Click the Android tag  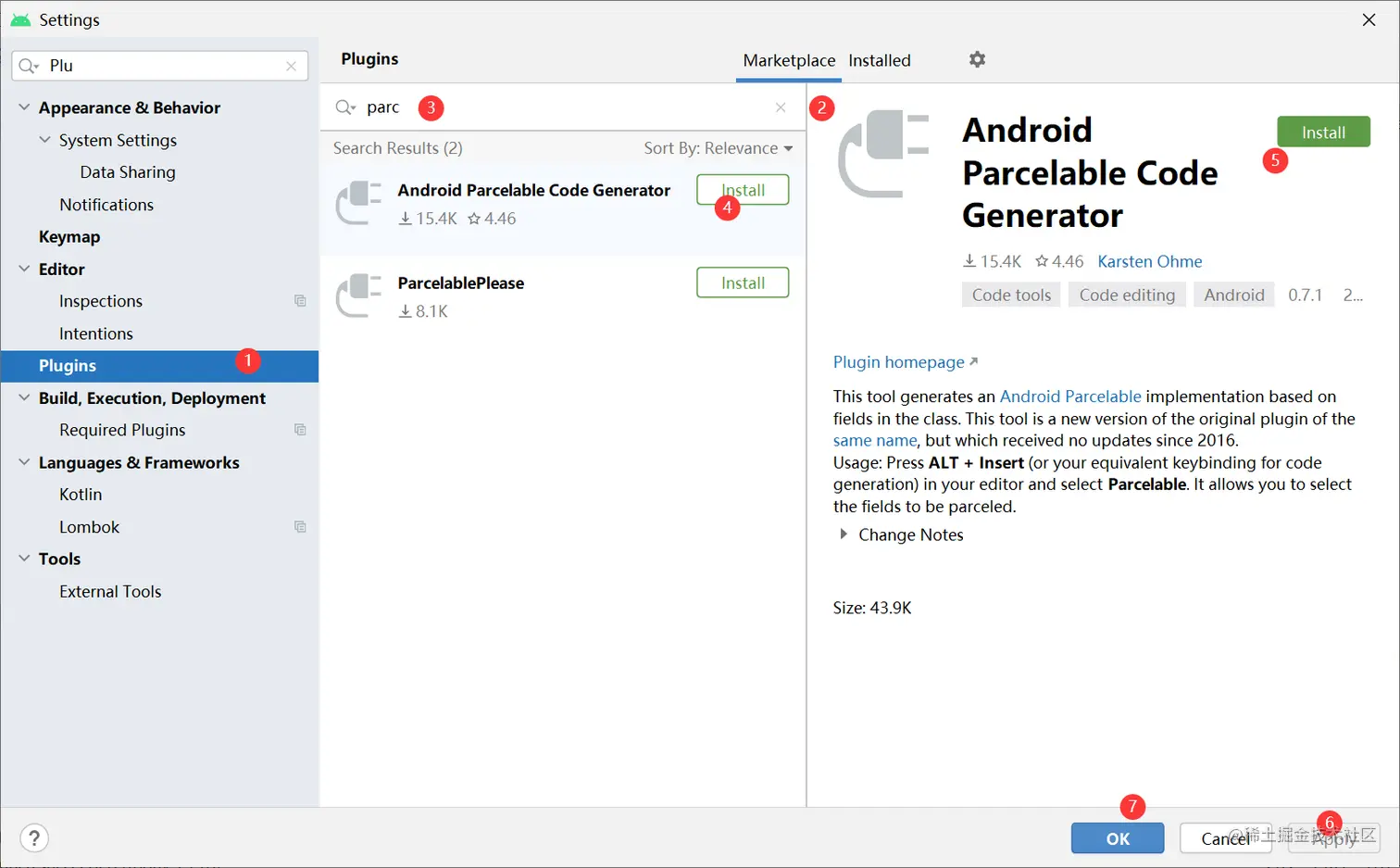click(1234, 295)
